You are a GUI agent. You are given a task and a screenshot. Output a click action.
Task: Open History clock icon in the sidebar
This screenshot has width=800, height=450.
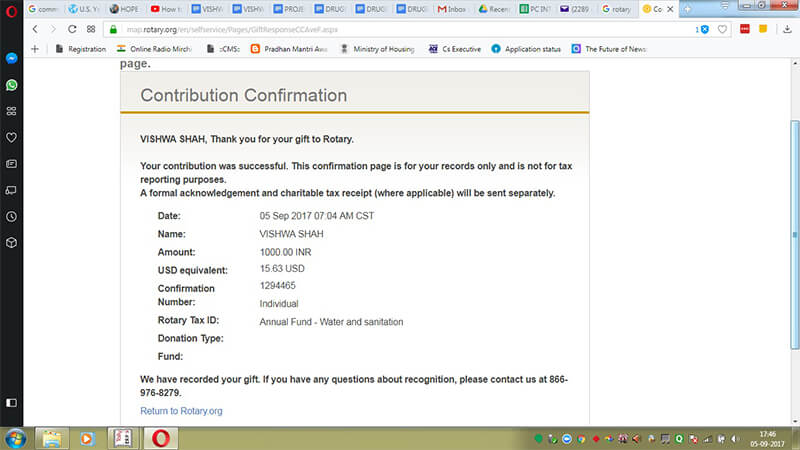coord(11,217)
